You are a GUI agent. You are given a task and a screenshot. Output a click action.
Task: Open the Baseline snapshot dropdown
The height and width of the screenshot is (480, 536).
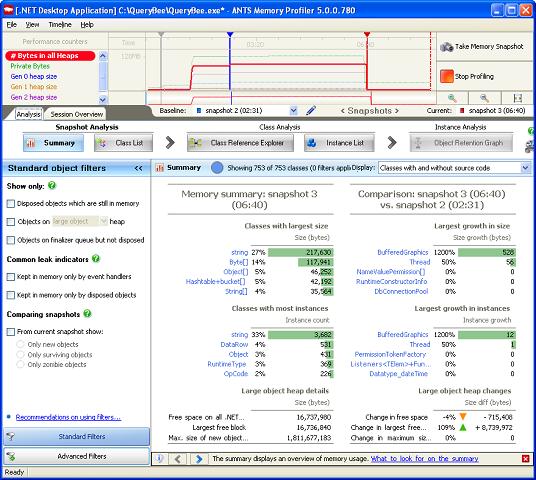coord(293,110)
